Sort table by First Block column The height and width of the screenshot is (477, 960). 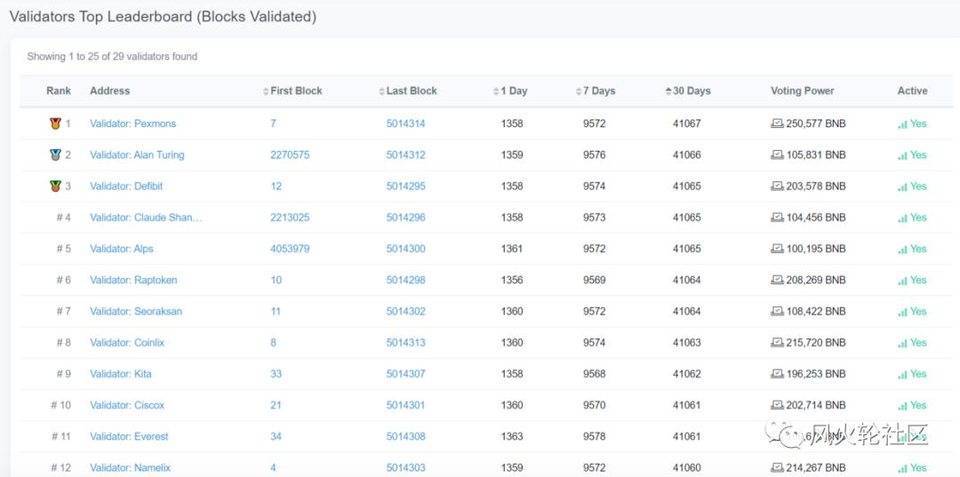(295, 91)
